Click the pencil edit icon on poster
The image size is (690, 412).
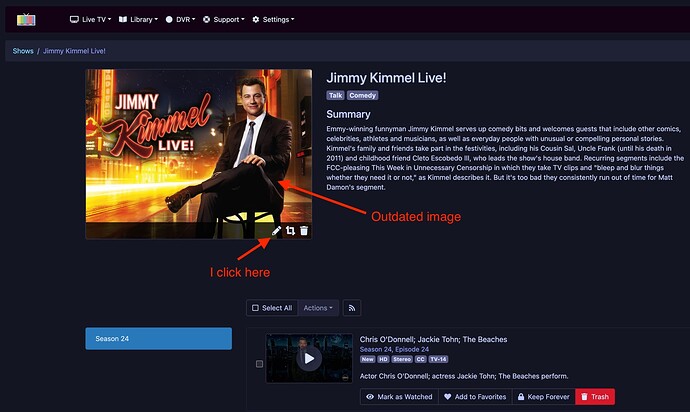[x=277, y=231]
